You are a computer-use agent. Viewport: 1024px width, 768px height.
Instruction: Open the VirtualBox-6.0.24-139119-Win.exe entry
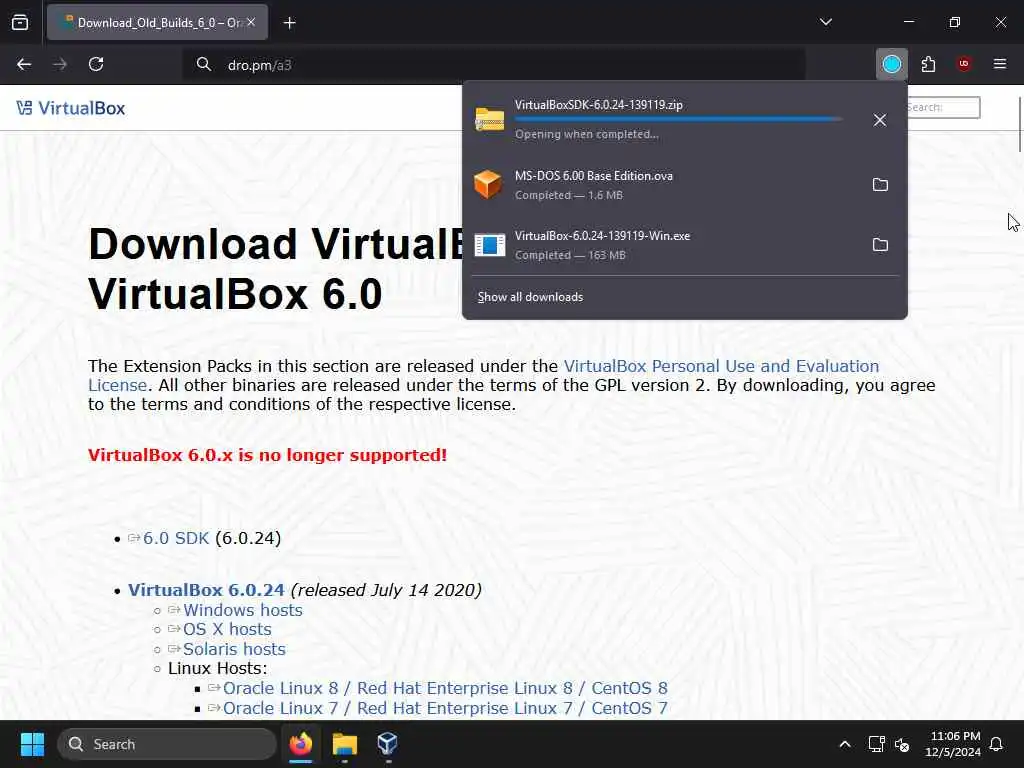click(x=663, y=245)
